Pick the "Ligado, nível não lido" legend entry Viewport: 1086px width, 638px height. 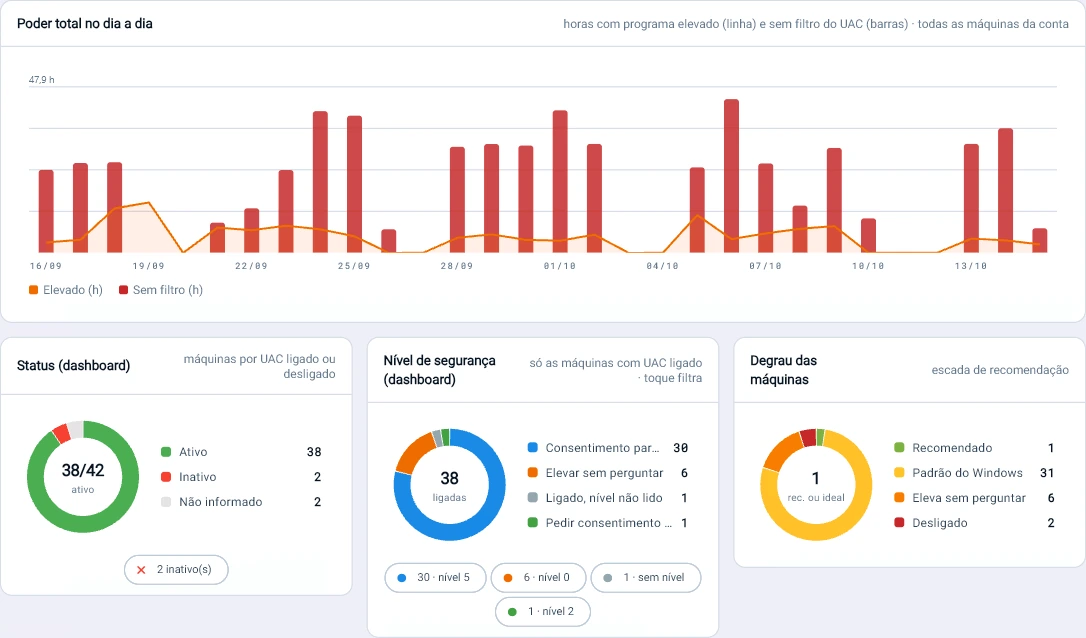click(608, 497)
